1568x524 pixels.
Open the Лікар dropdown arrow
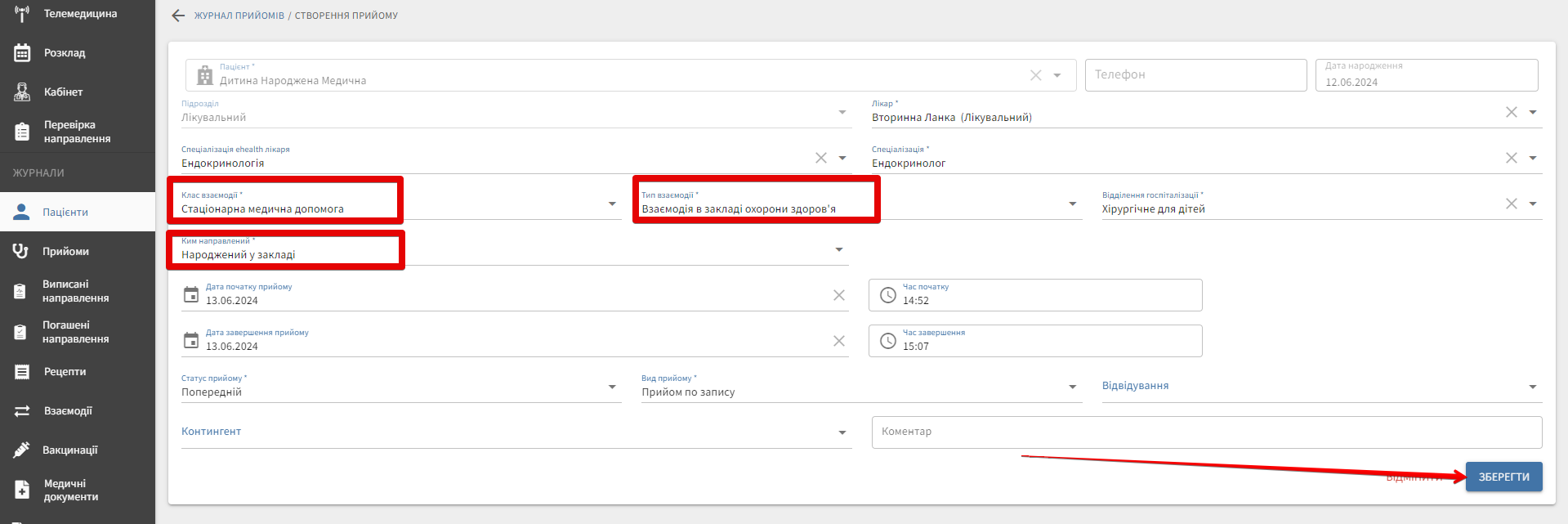point(1533,112)
